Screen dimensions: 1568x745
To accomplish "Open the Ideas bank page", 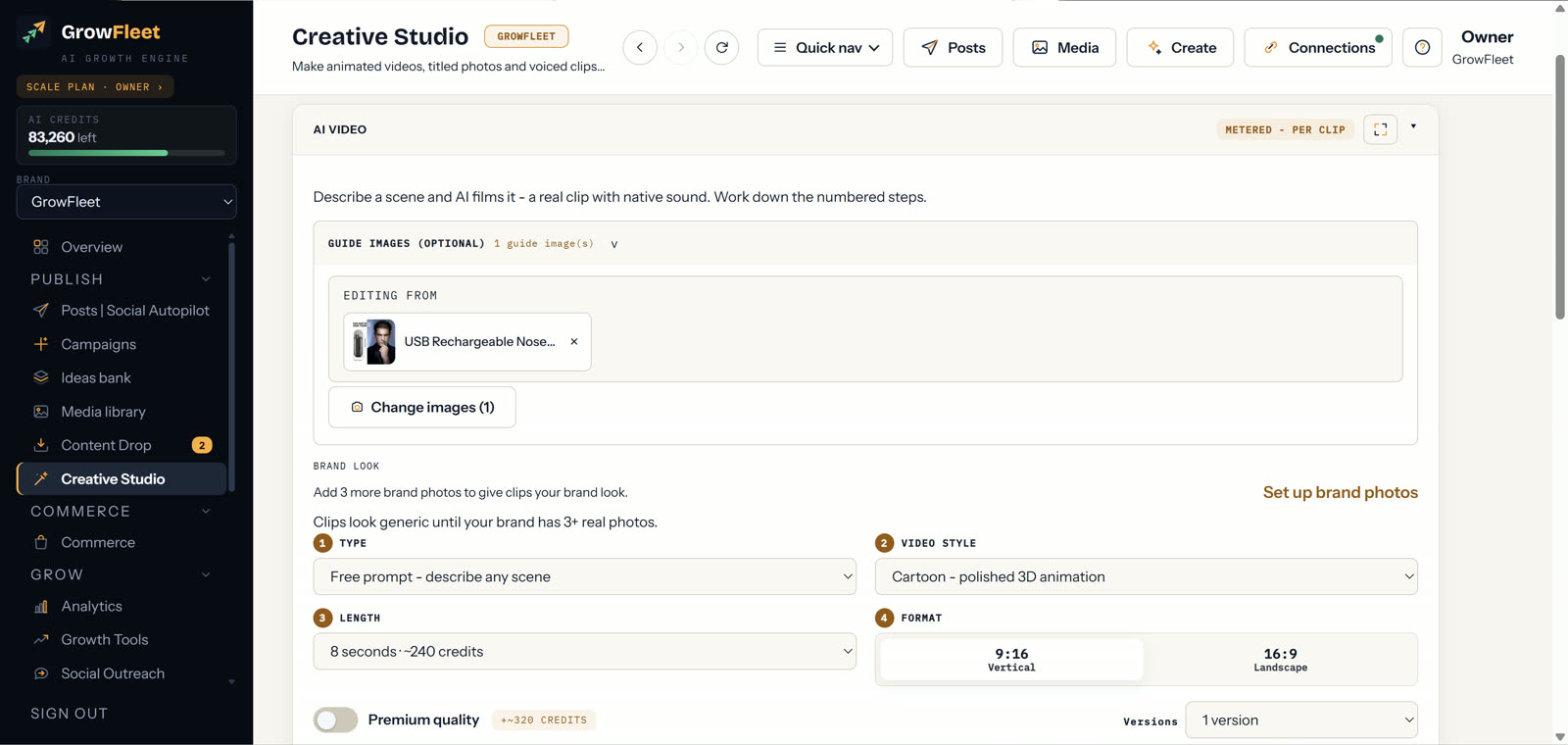I will [122, 377].
